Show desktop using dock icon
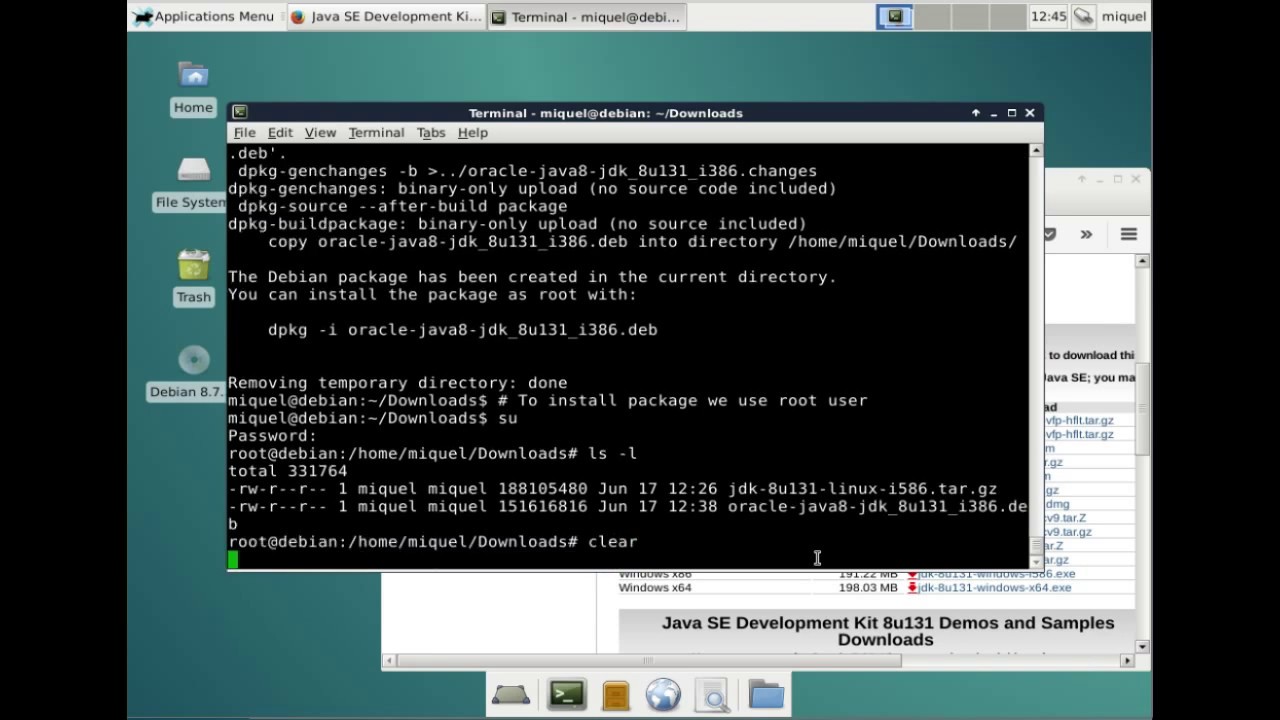The image size is (1280, 720). coord(510,695)
